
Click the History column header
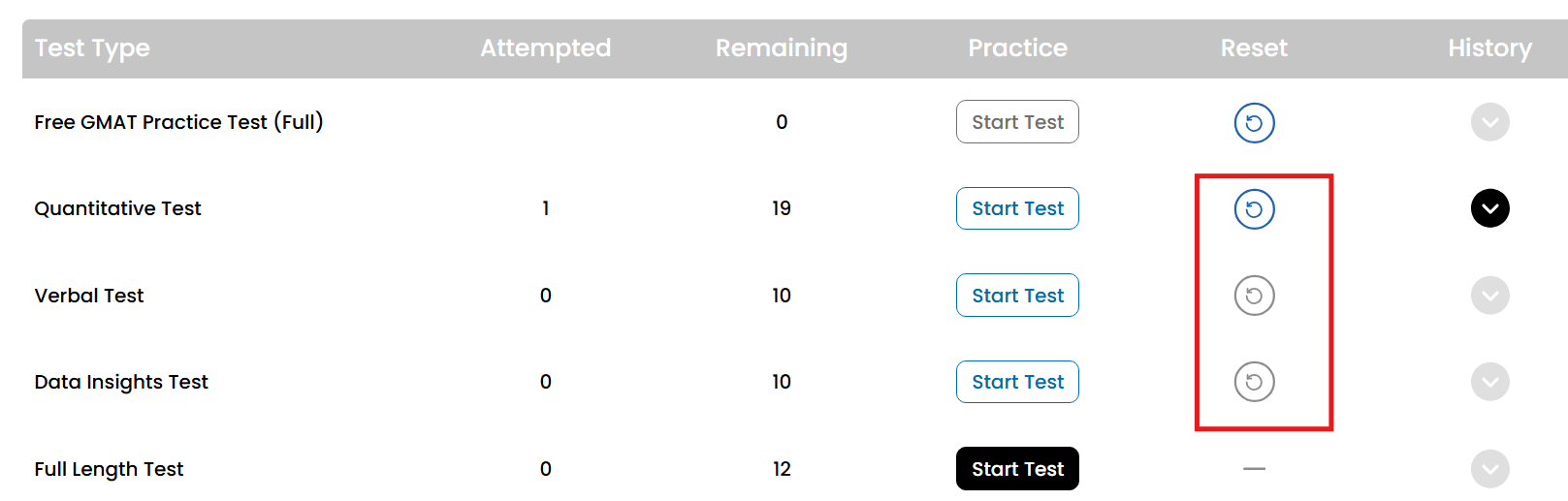[1489, 48]
